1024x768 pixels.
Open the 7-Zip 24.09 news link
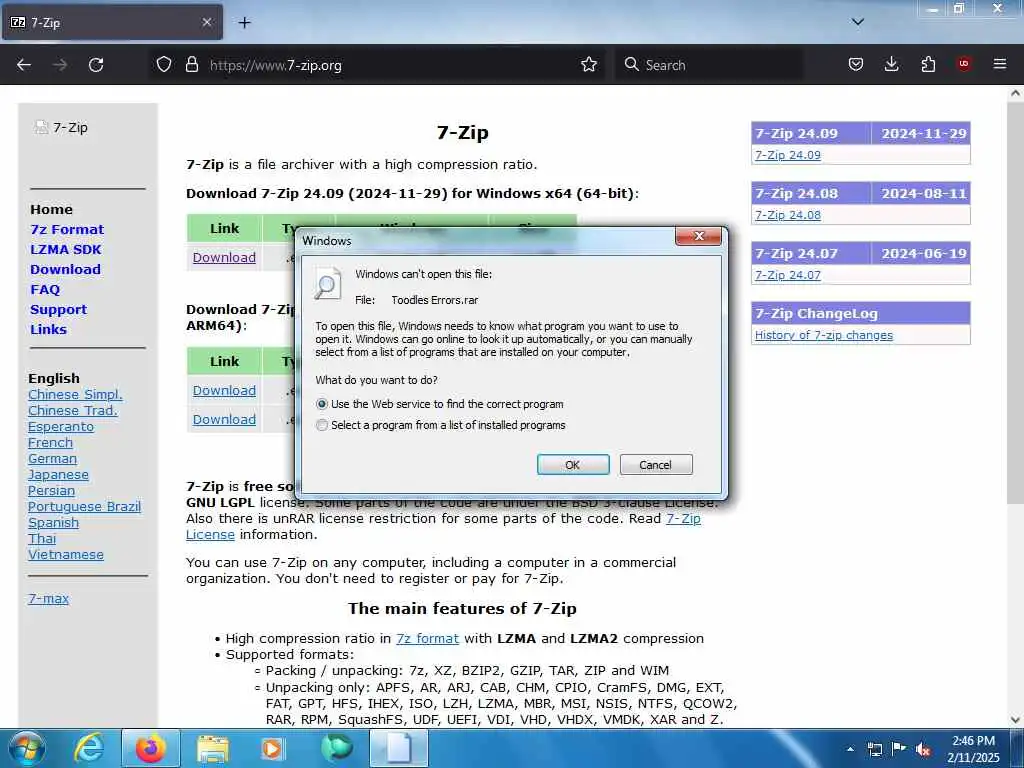[x=788, y=155]
